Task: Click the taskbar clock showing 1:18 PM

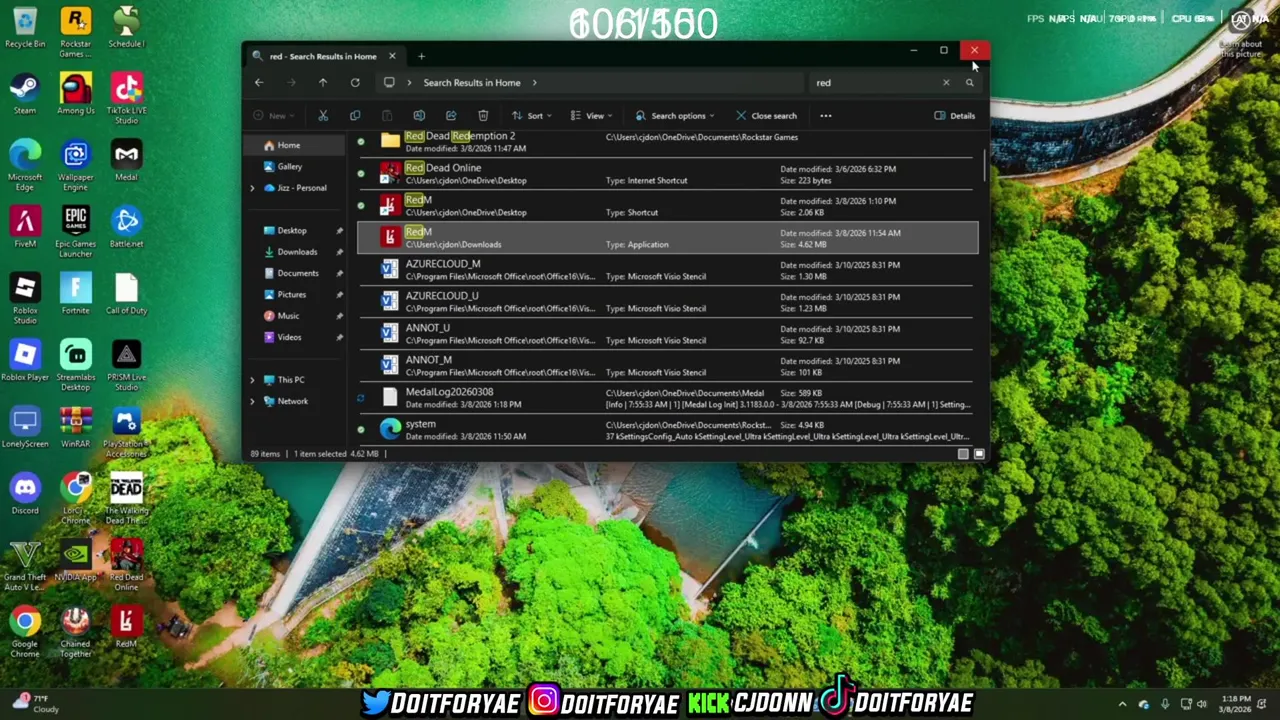Action: click(x=1235, y=704)
